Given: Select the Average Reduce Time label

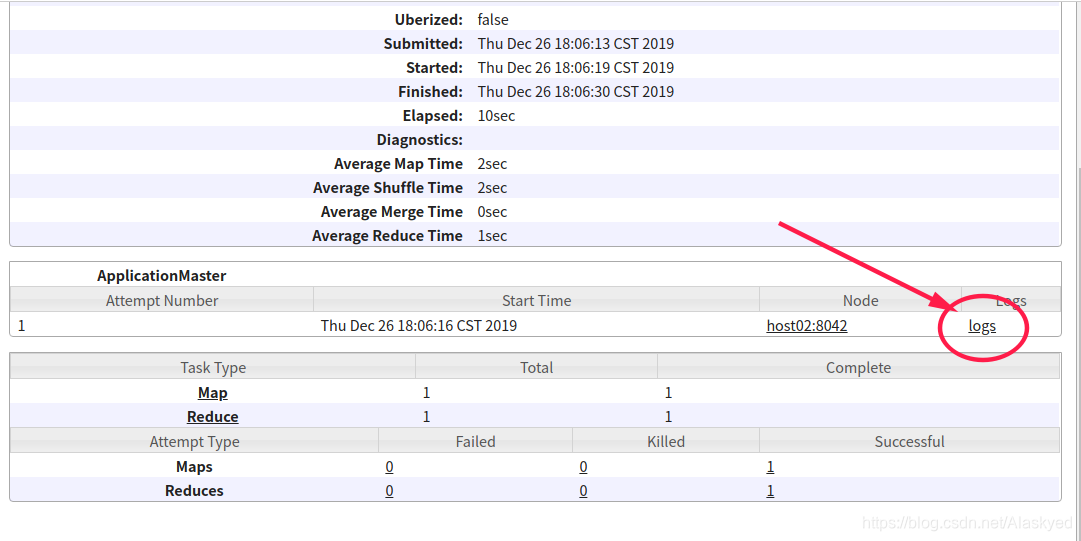Looking at the screenshot, I should [x=387, y=236].
